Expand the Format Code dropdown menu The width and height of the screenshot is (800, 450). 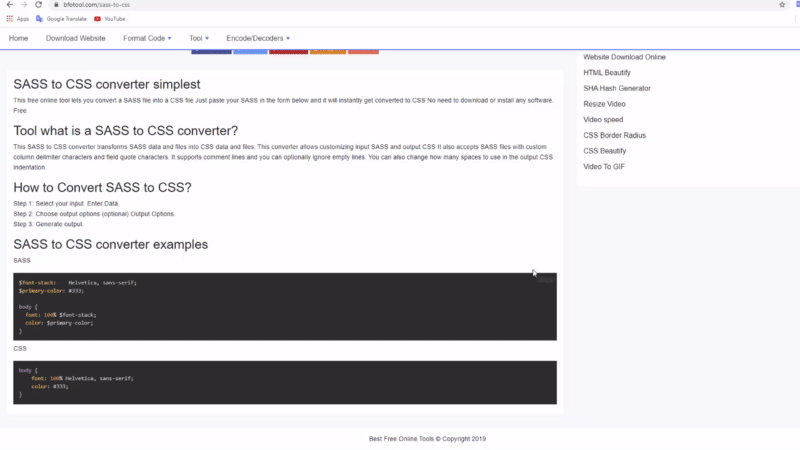coord(147,38)
